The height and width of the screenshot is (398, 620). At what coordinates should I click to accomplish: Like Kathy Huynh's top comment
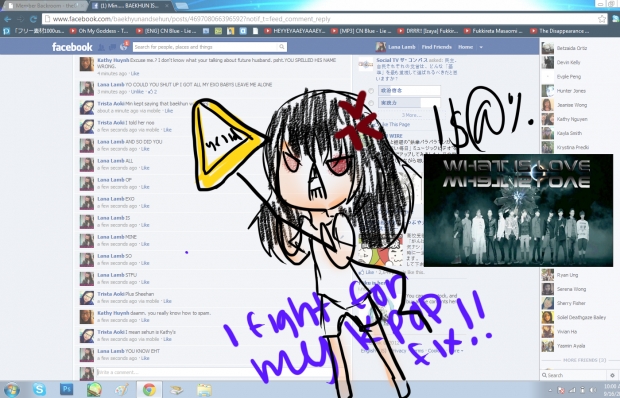click(x=135, y=74)
